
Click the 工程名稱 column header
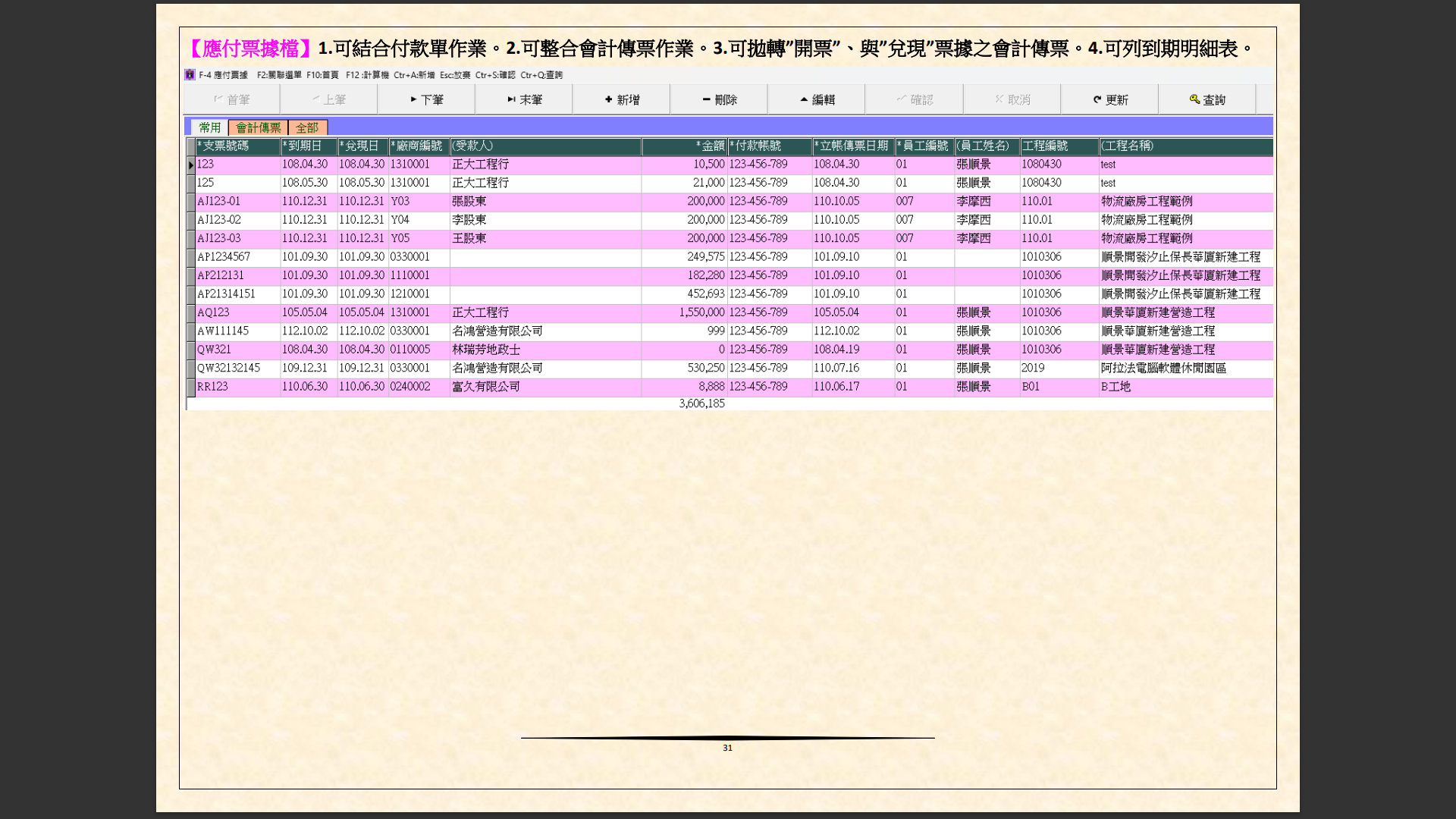tap(1186, 146)
